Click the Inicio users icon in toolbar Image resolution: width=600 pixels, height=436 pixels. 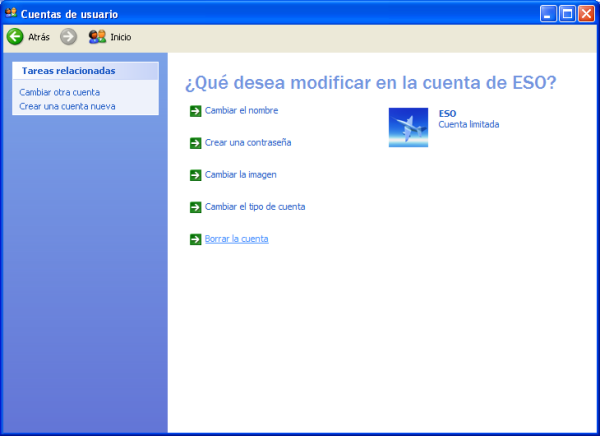click(x=97, y=37)
